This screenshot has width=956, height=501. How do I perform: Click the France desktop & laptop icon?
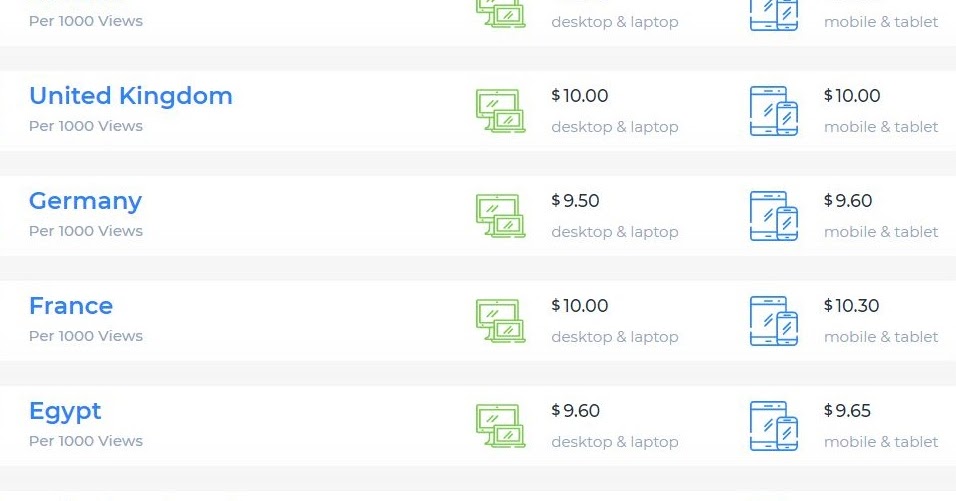tap(500, 321)
